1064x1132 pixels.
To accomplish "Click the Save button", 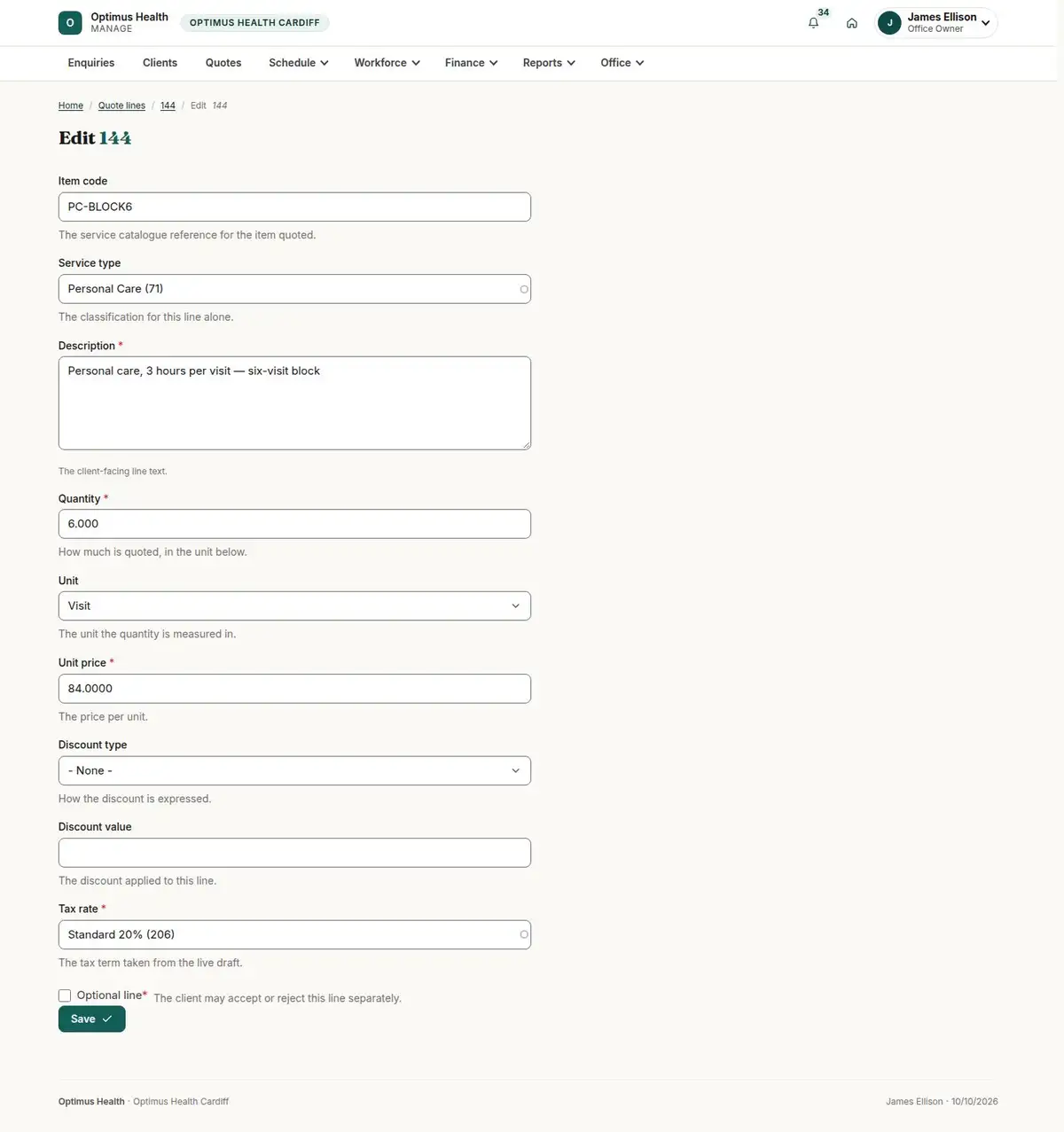I will pyautogui.click(x=92, y=1019).
